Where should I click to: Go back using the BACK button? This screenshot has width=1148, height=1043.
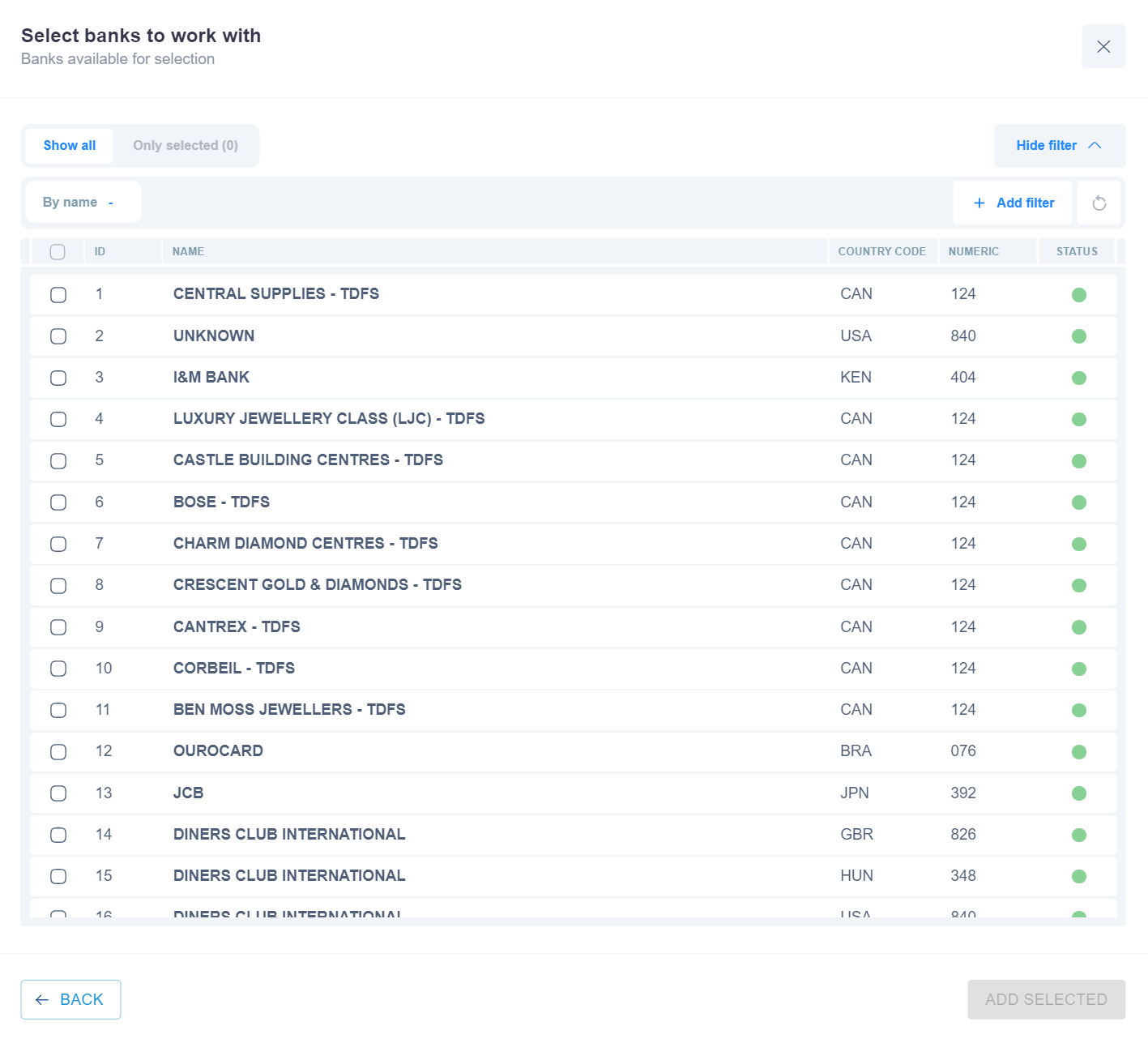click(x=70, y=999)
